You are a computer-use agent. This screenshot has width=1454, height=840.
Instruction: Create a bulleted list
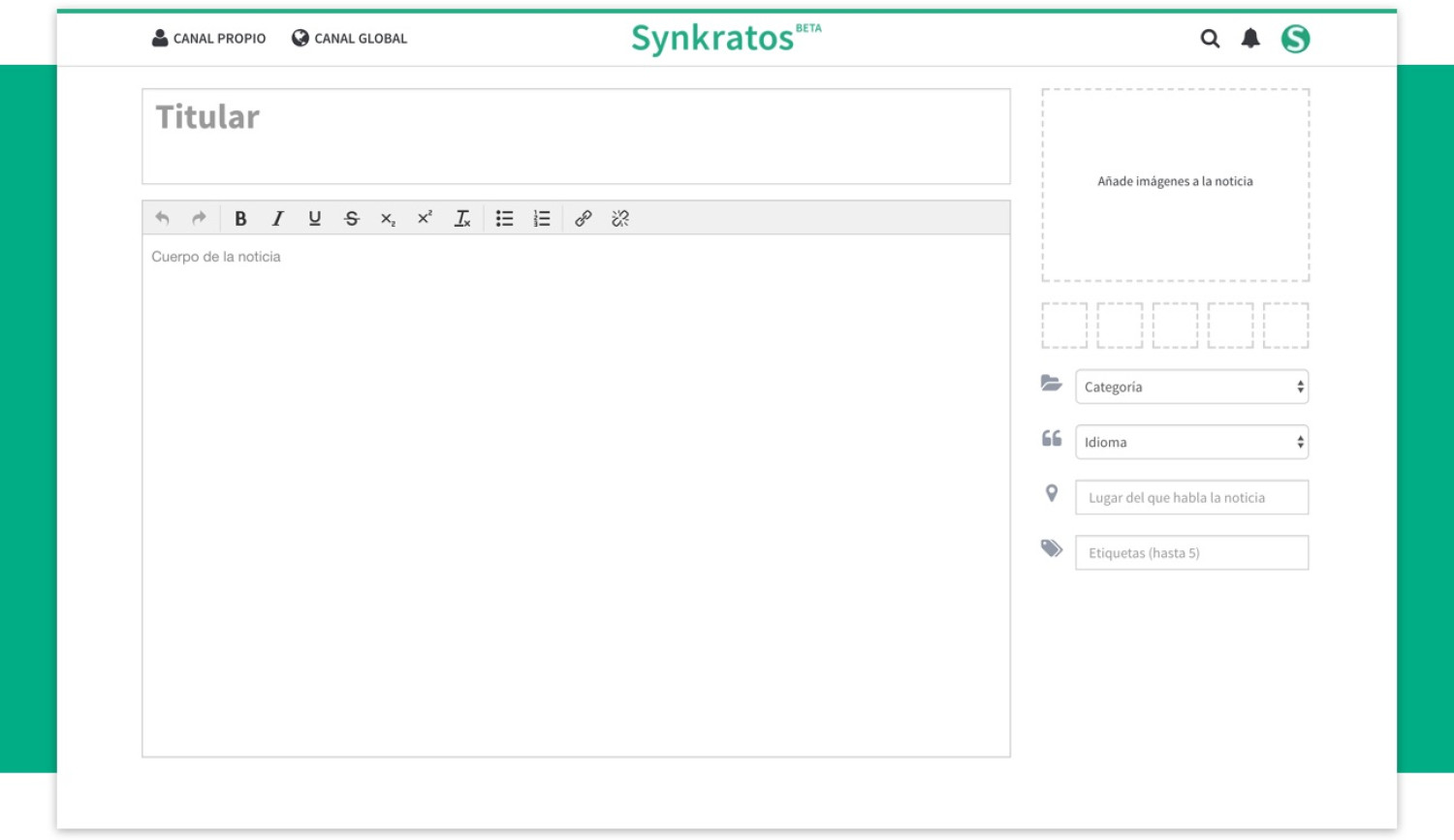click(504, 218)
